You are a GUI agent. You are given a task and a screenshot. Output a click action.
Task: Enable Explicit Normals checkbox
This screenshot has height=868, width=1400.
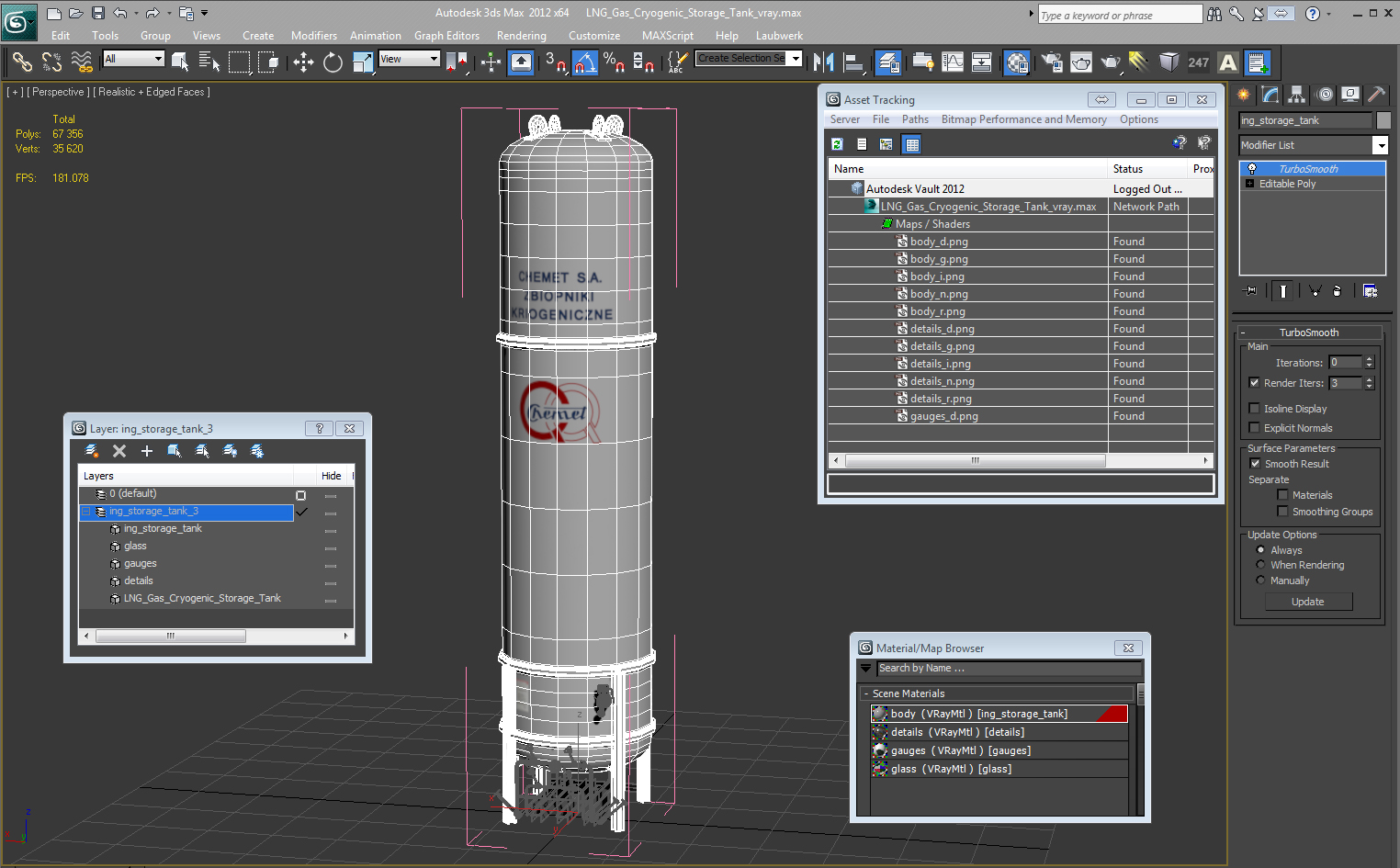pos(1254,428)
